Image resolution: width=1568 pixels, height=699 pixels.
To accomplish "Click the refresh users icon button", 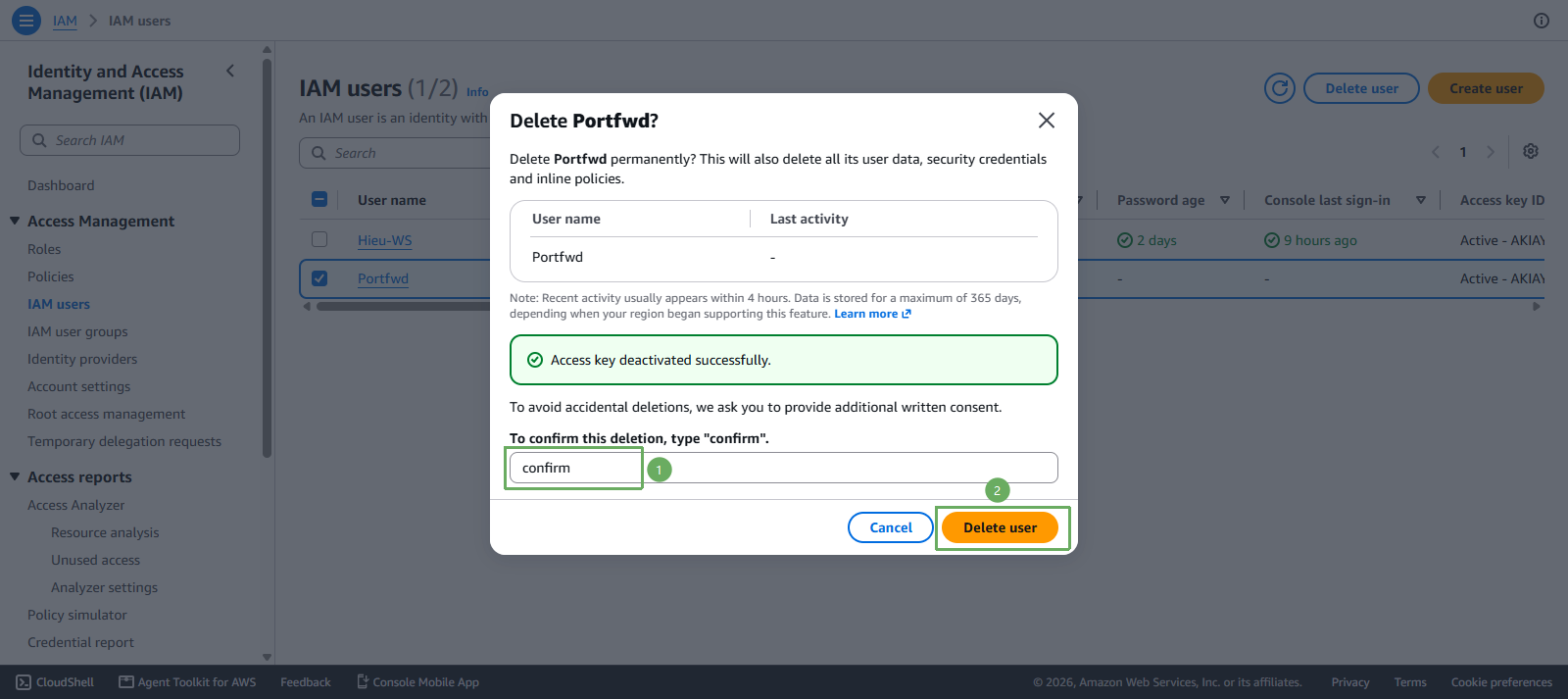I will 1280,88.
